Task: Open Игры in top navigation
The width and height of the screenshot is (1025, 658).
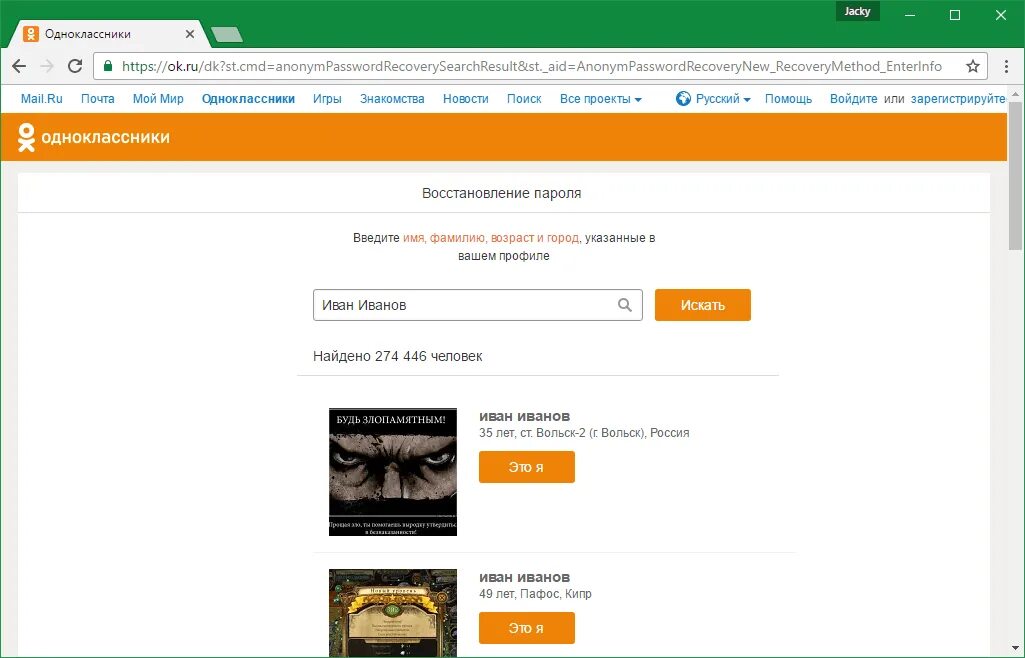Action: [x=327, y=99]
